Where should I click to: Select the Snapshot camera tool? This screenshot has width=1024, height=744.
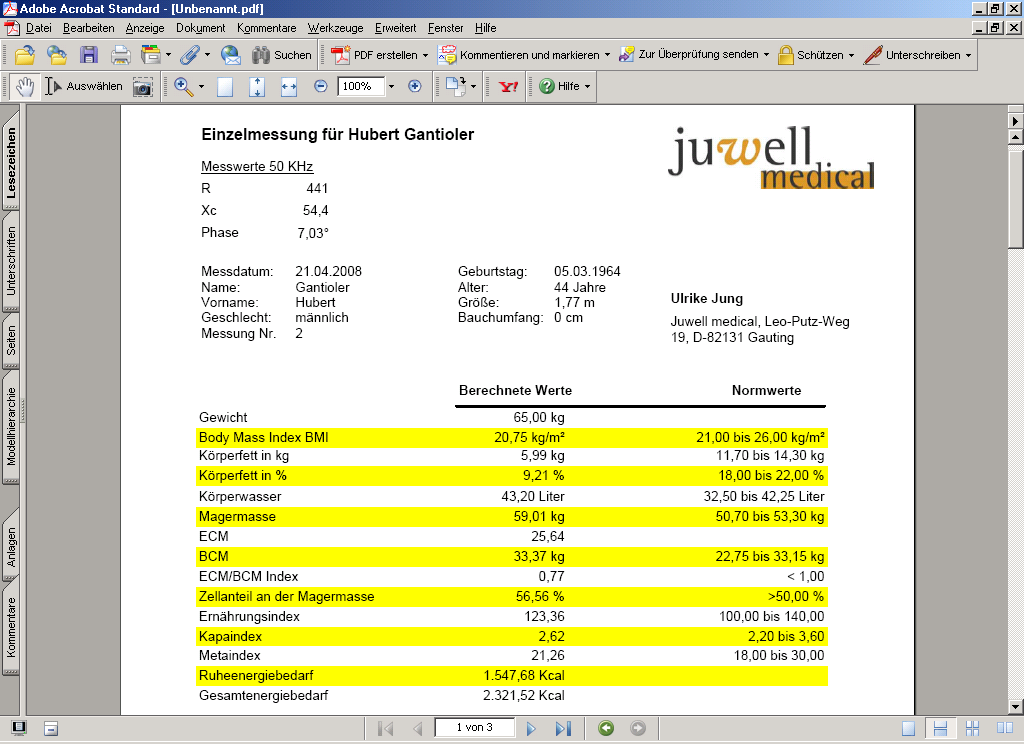[142, 86]
